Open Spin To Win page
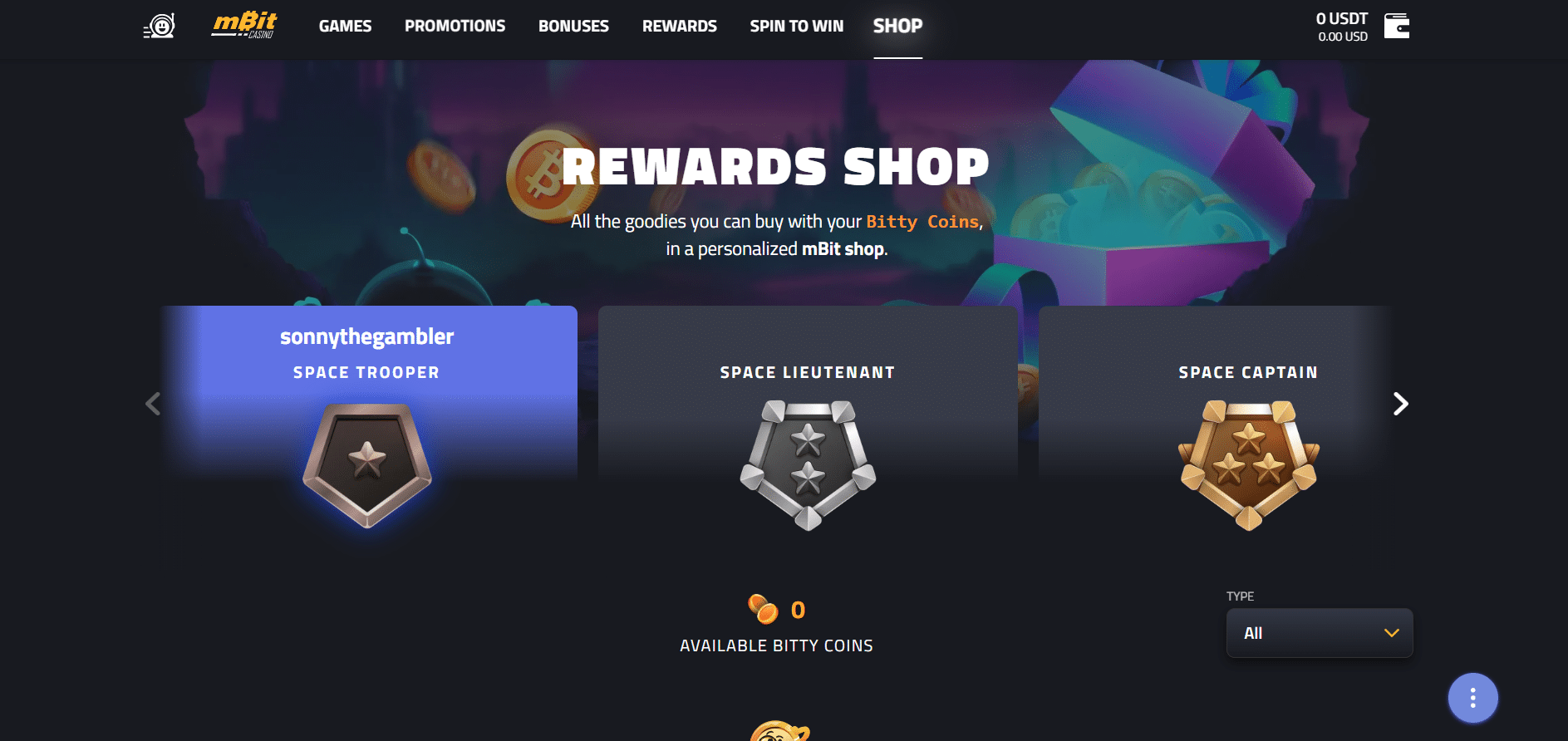The image size is (1568, 741). 796,26
